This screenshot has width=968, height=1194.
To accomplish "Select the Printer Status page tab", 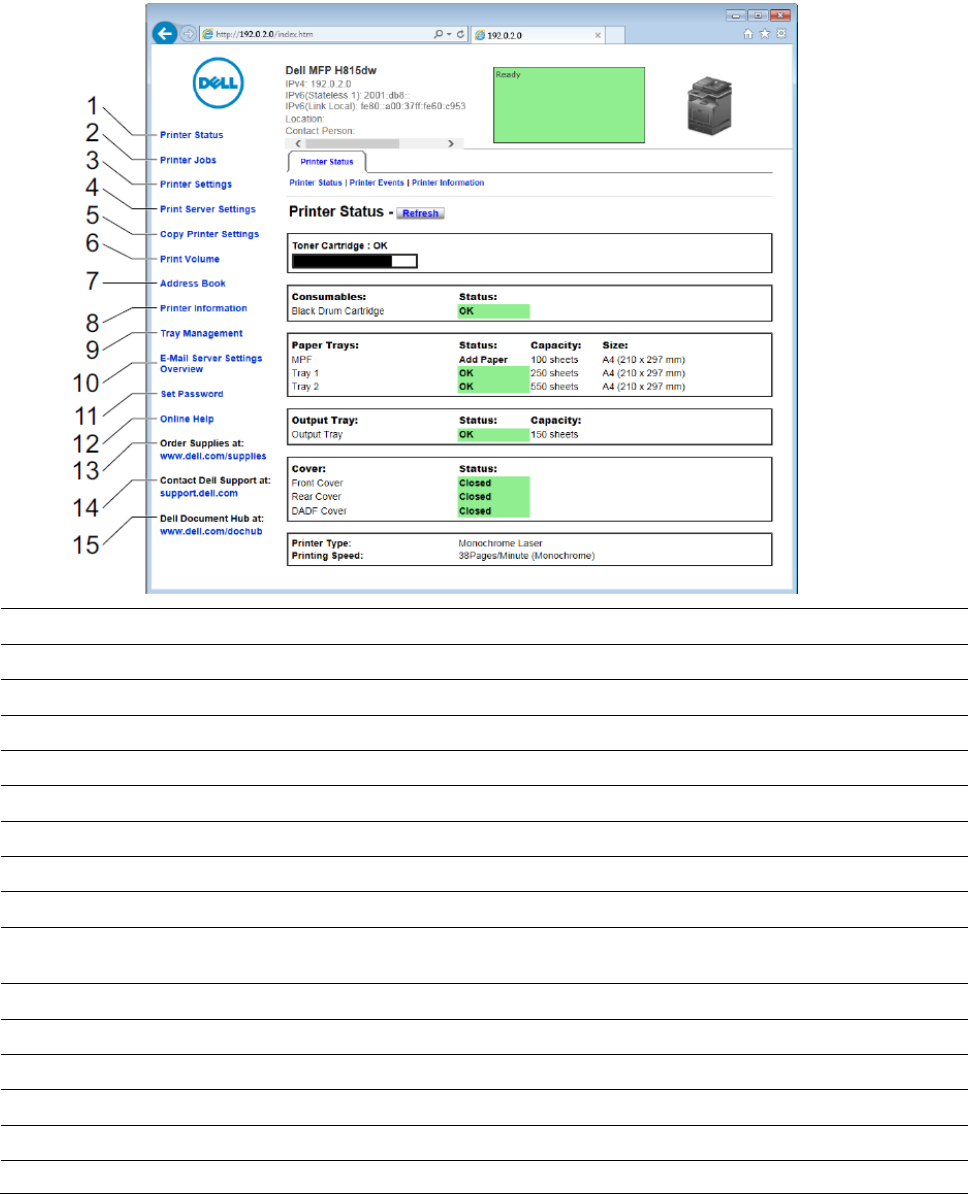I will [327, 161].
